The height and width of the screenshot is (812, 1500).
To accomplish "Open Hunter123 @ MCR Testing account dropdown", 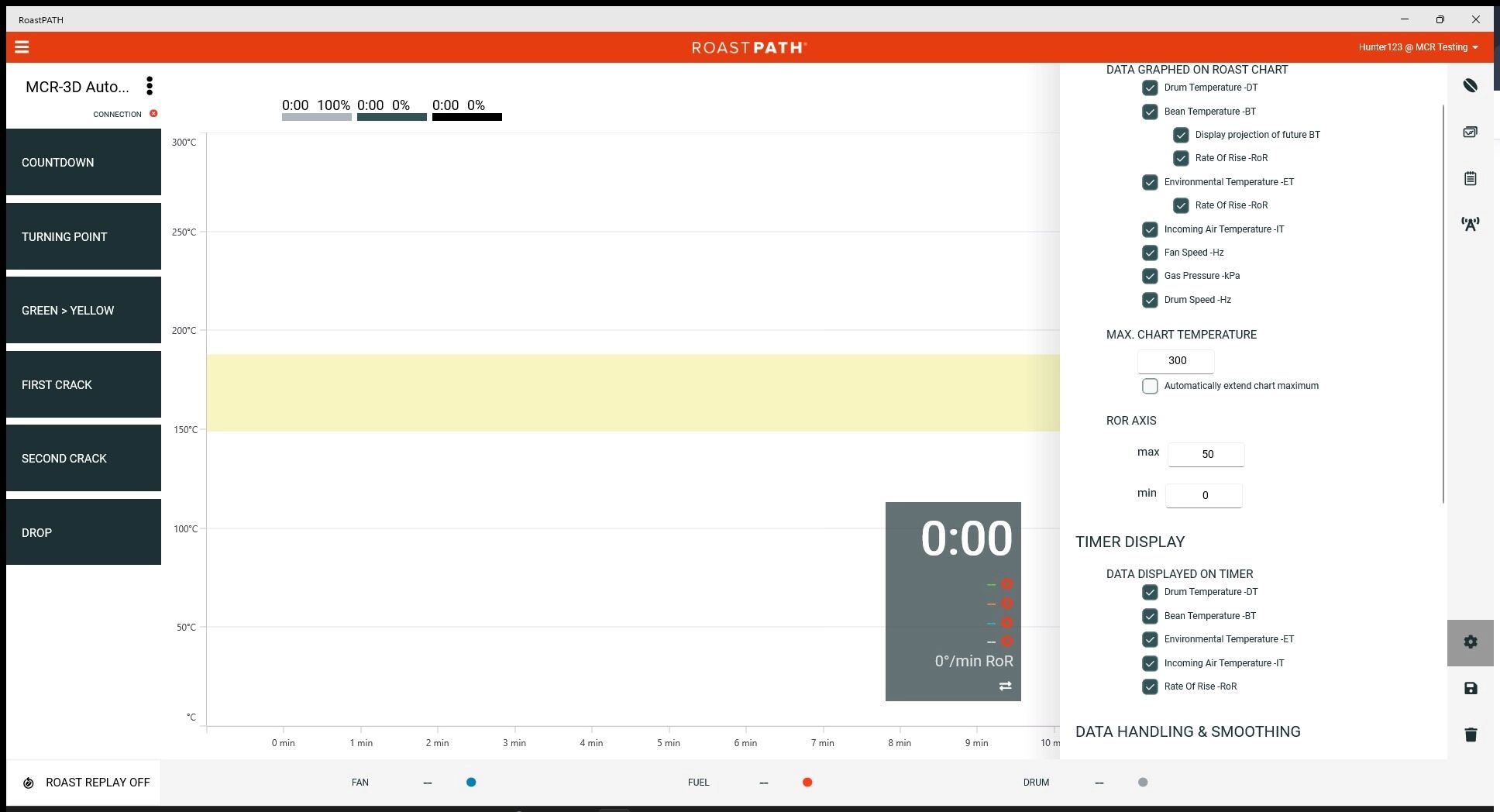I will coord(1418,47).
